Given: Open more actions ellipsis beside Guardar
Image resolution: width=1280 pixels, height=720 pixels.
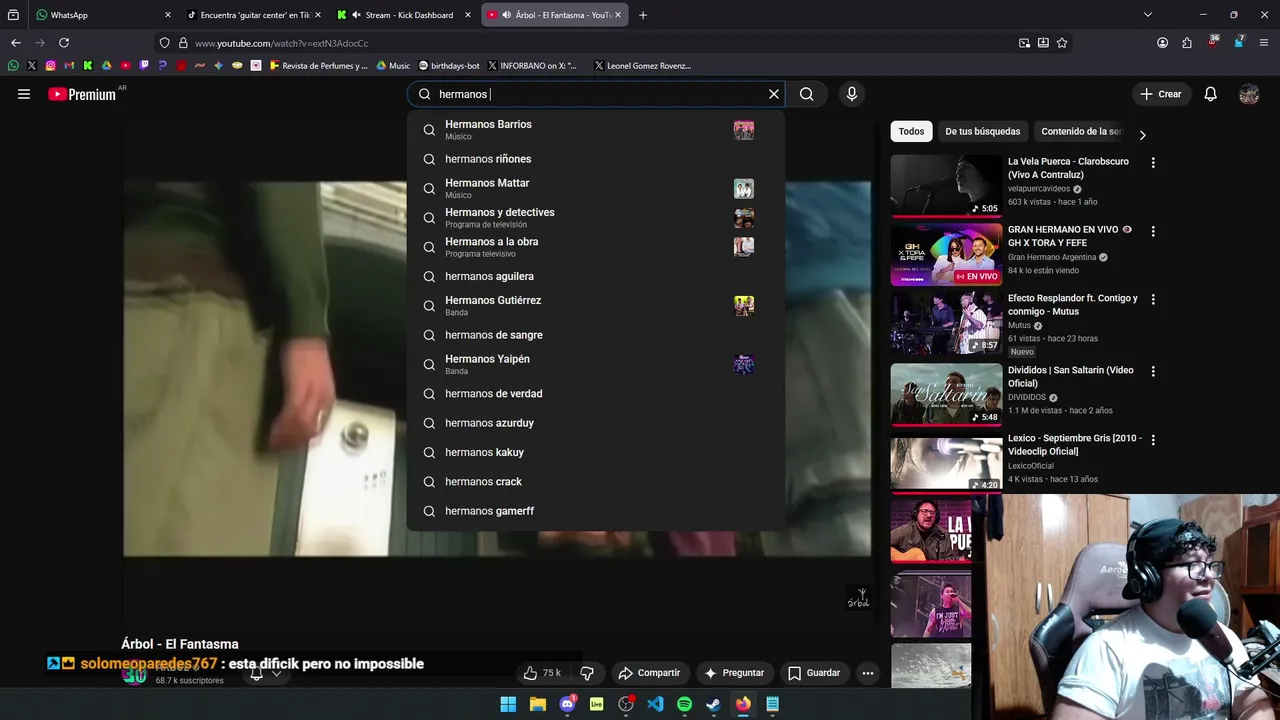Looking at the screenshot, I should 868,673.
